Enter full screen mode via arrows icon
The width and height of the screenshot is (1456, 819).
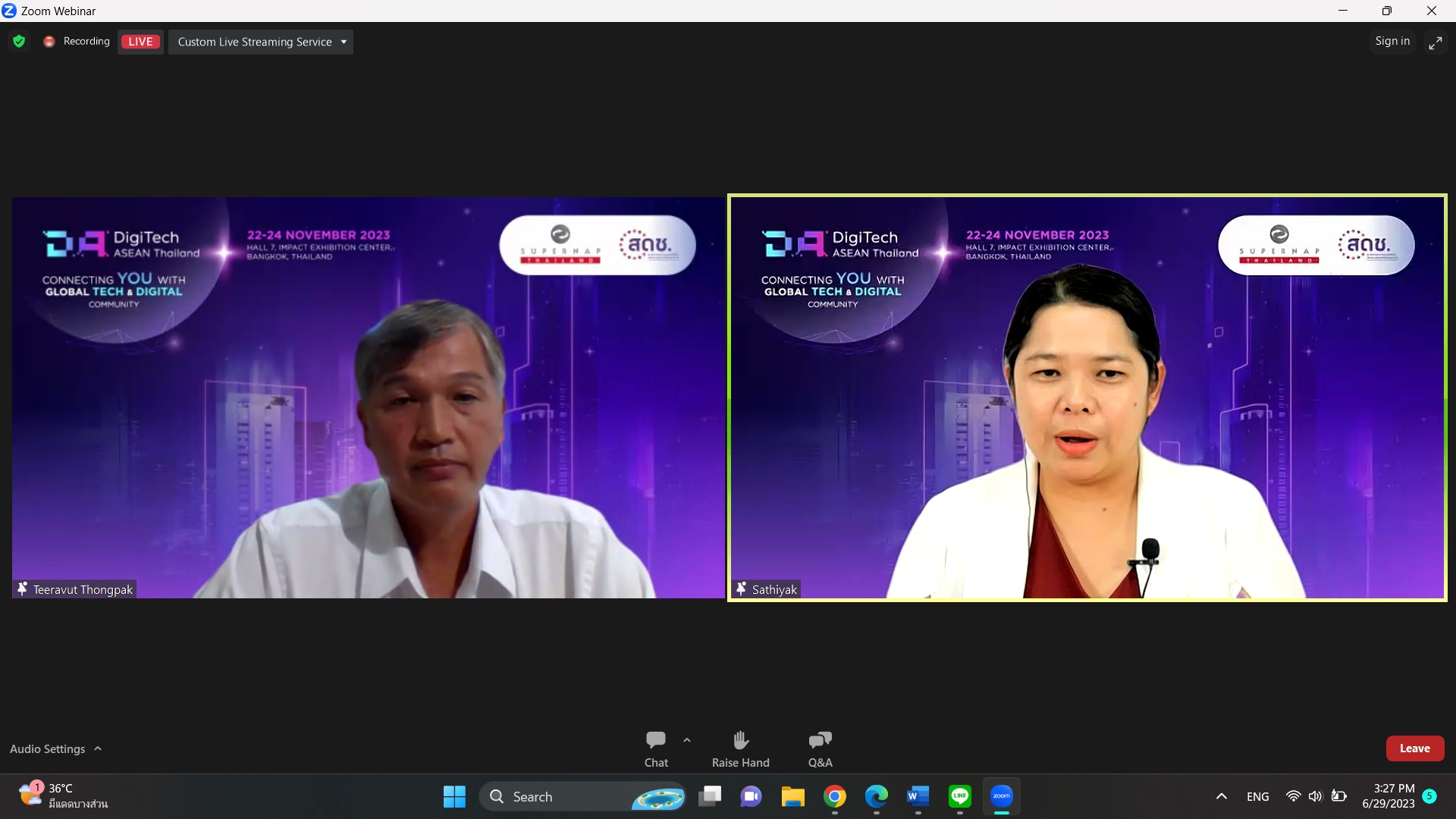click(1435, 43)
